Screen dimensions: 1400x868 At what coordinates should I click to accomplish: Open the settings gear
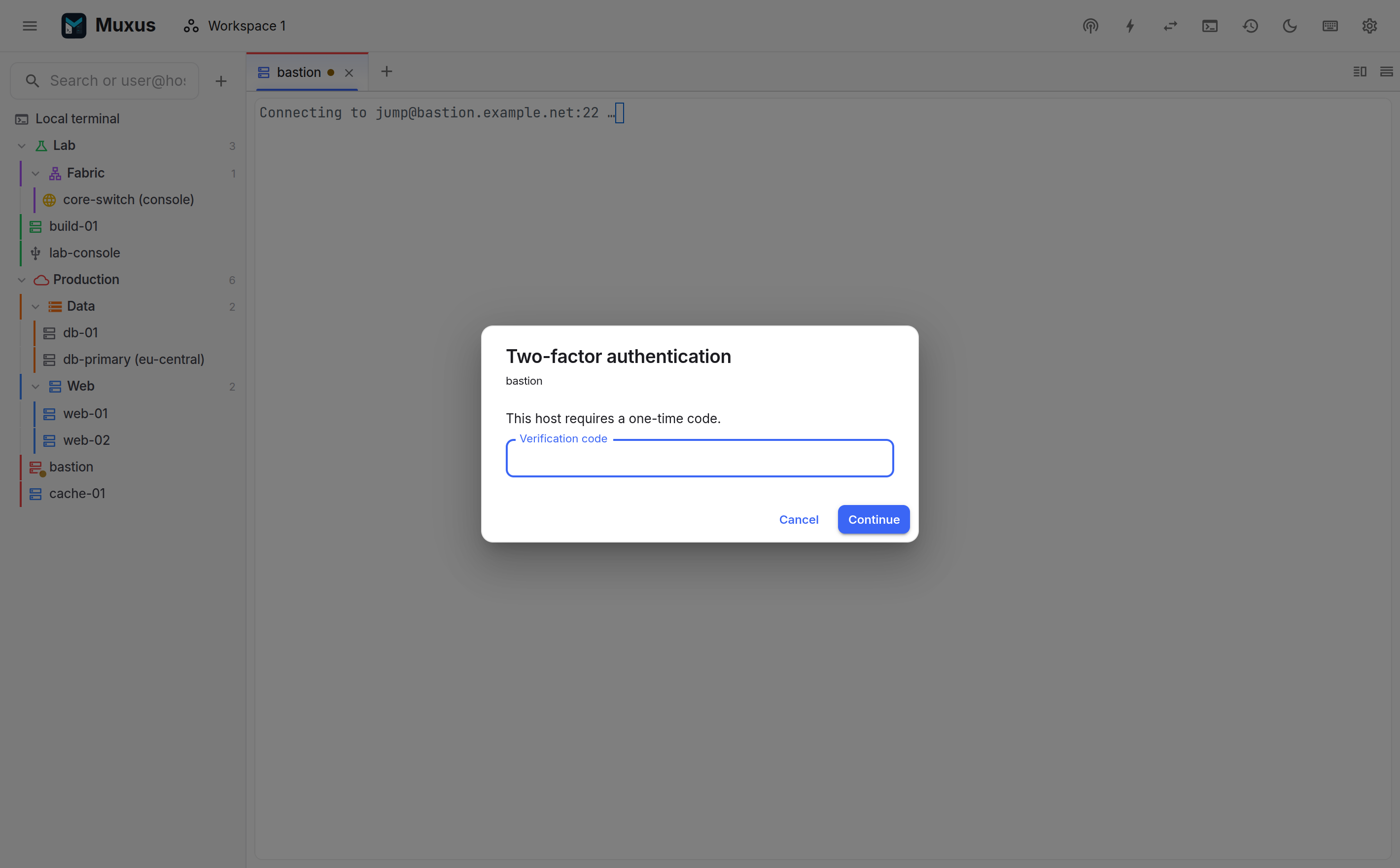[1369, 26]
